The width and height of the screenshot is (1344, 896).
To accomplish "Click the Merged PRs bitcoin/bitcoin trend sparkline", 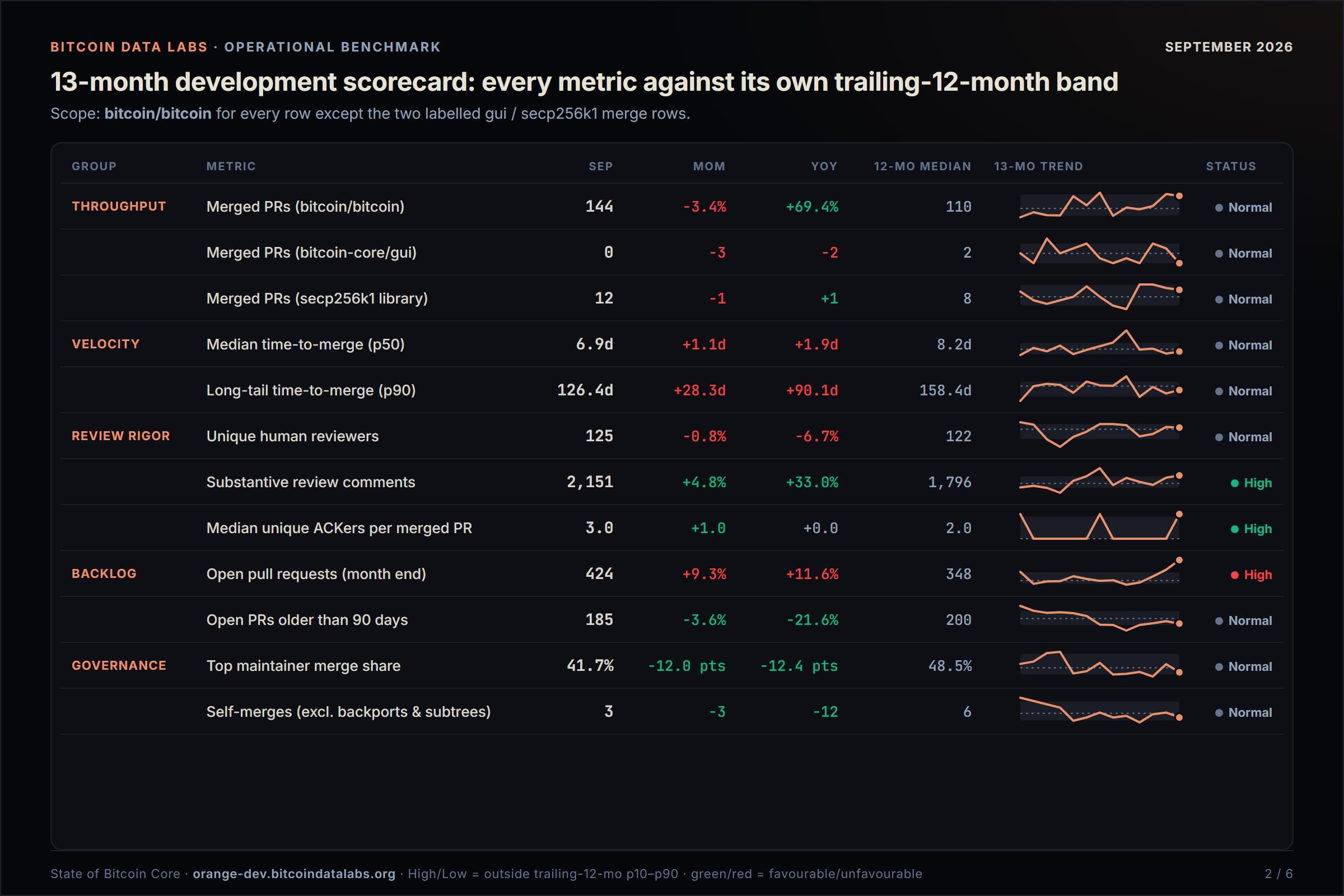I will coord(1100,206).
